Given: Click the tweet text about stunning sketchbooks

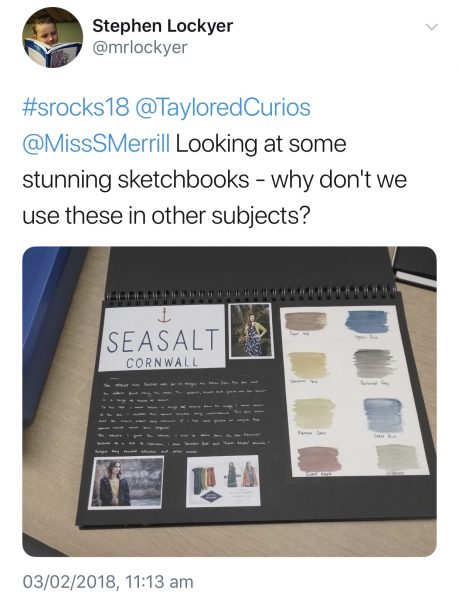Looking at the screenshot, I should (x=214, y=179).
